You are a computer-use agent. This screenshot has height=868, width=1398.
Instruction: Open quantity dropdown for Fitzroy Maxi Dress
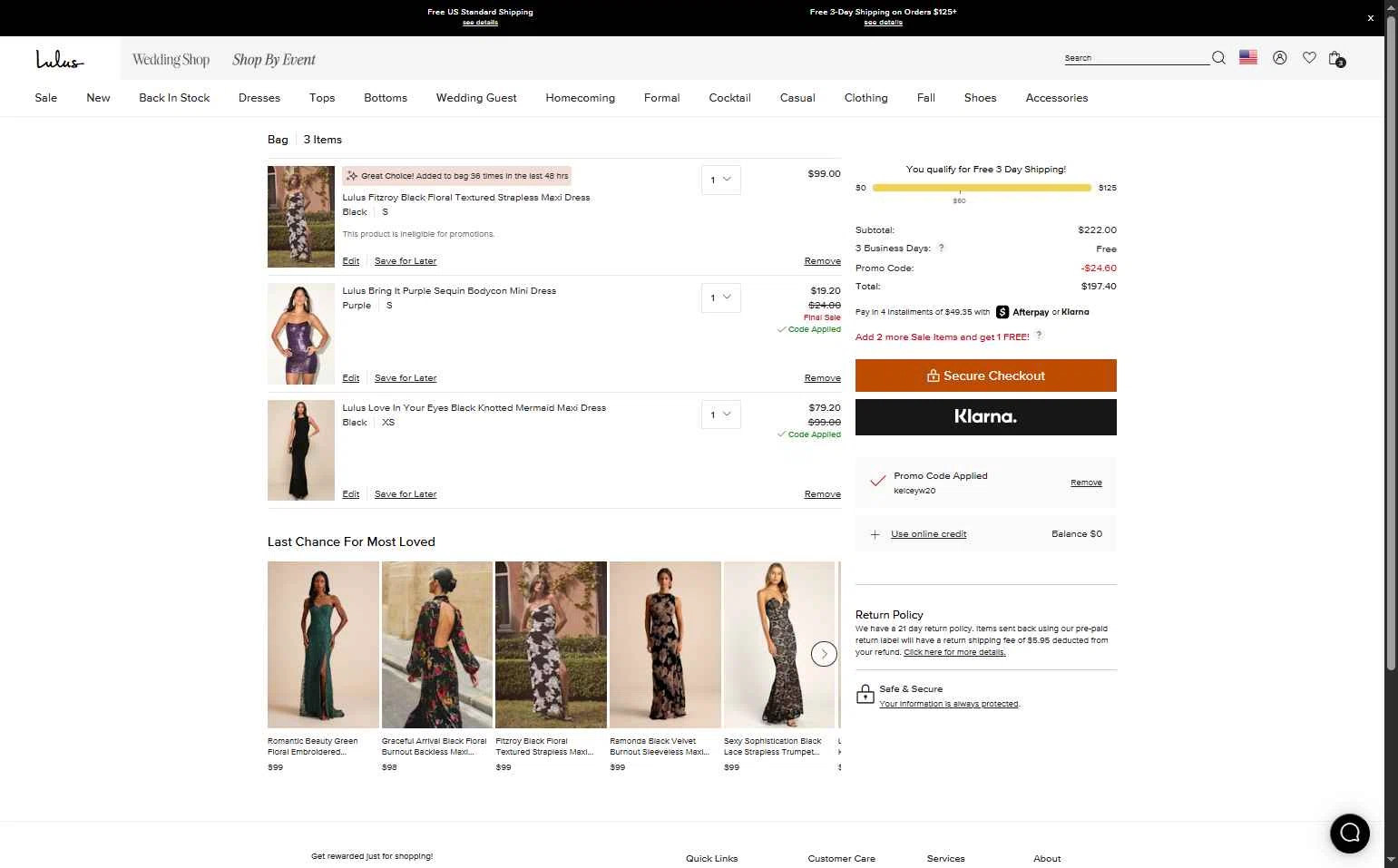point(720,180)
